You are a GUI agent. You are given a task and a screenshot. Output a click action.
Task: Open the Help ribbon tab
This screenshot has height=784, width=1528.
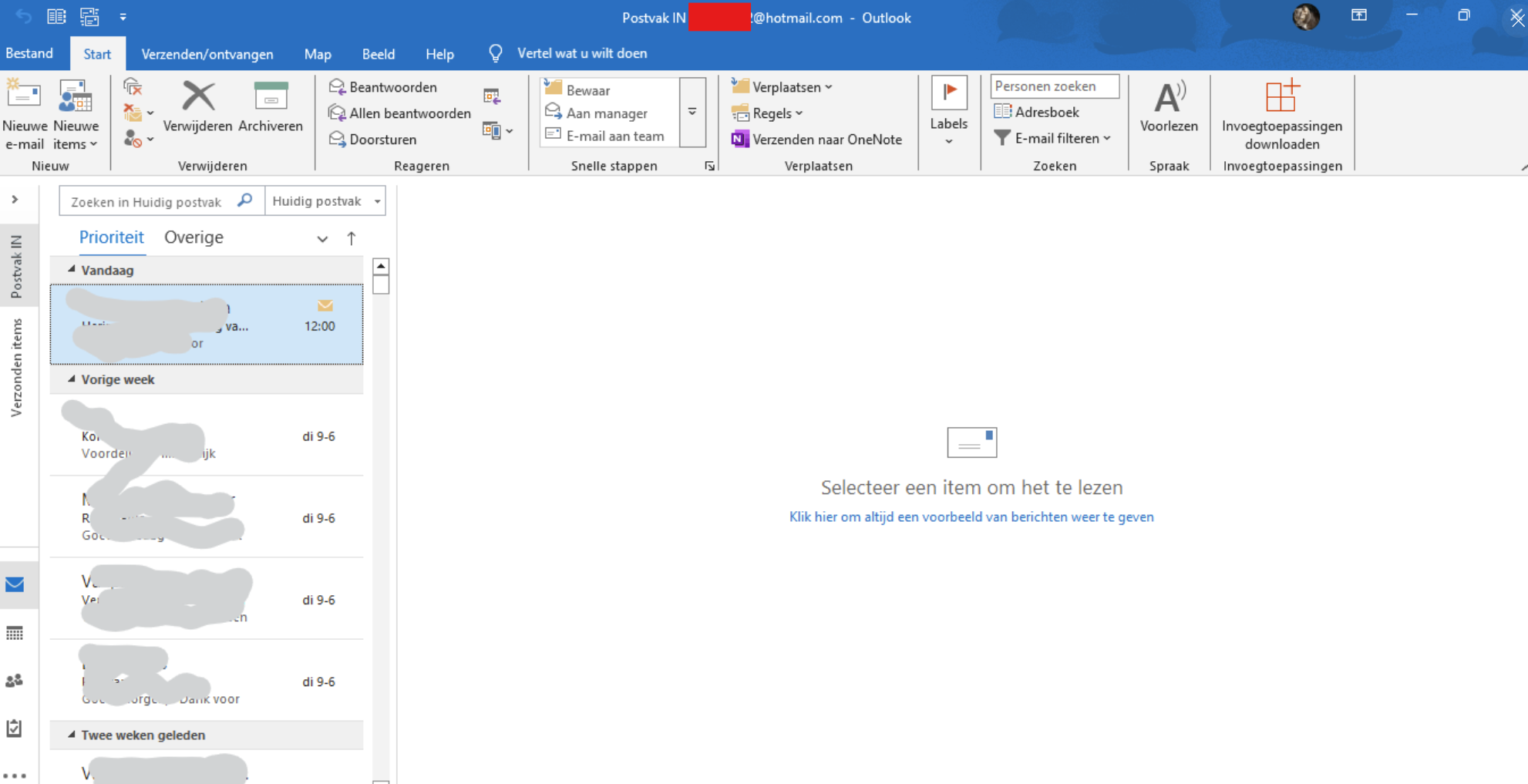439,54
